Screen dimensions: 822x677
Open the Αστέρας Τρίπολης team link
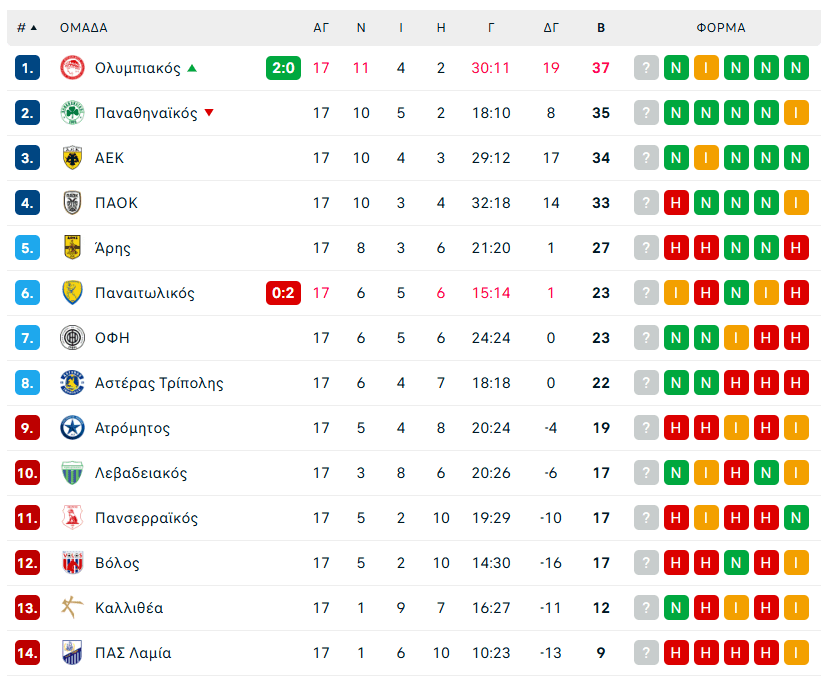[x=159, y=383]
